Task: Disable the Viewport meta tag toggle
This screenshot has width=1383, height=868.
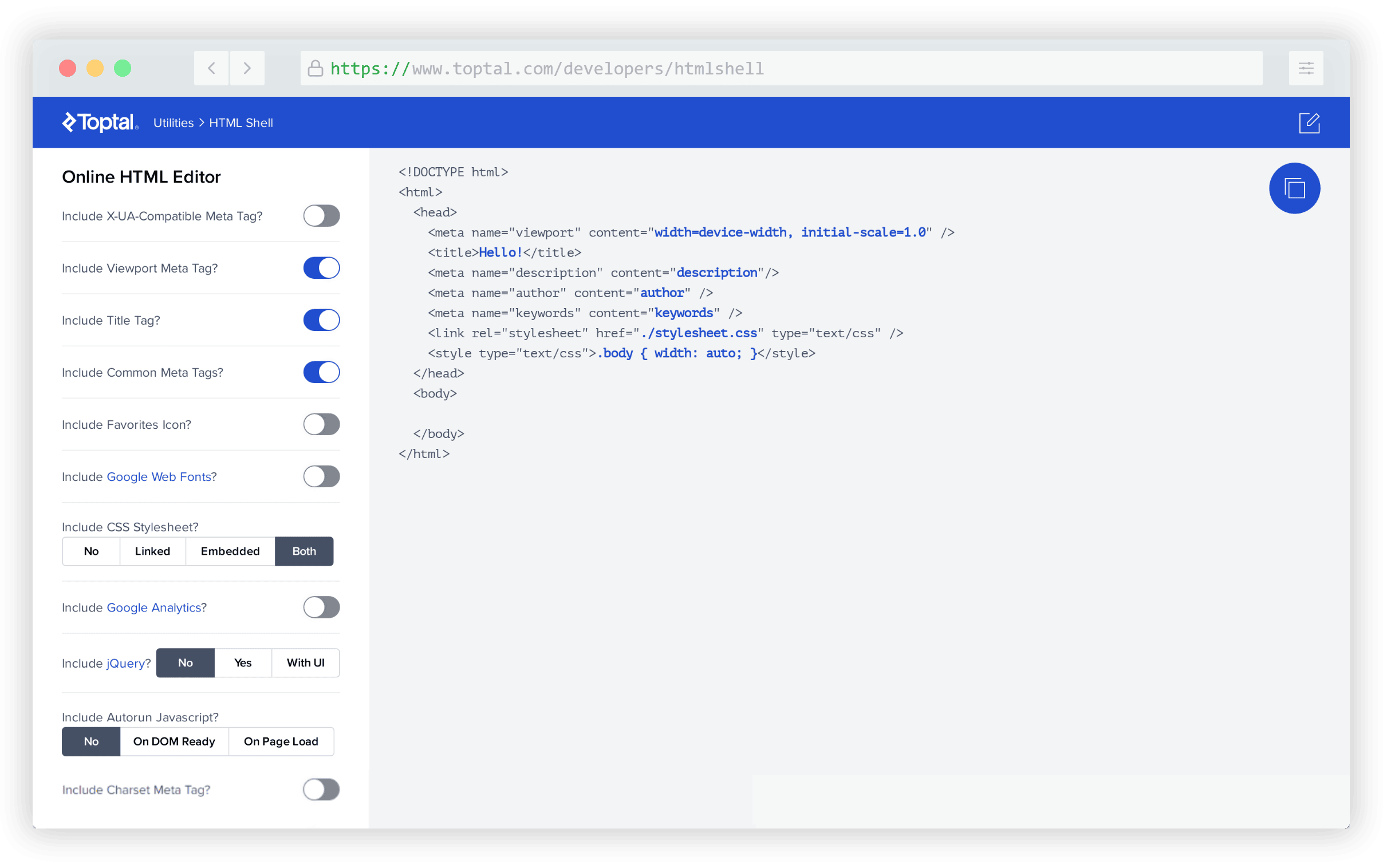Action: 321,268
